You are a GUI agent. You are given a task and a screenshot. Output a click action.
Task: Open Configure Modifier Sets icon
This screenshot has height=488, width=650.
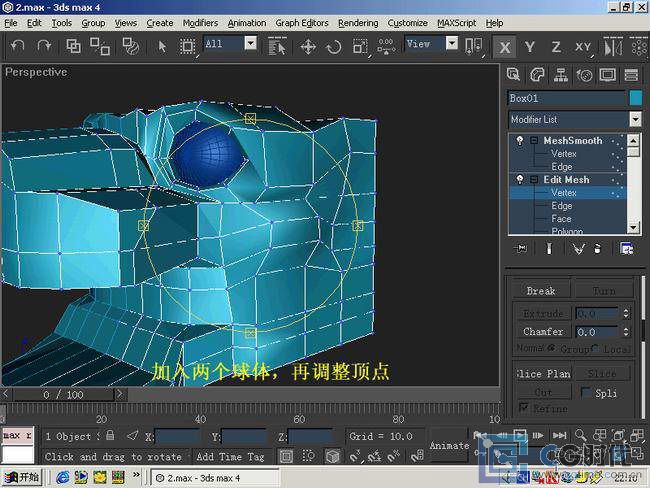(x=627, y=248)
